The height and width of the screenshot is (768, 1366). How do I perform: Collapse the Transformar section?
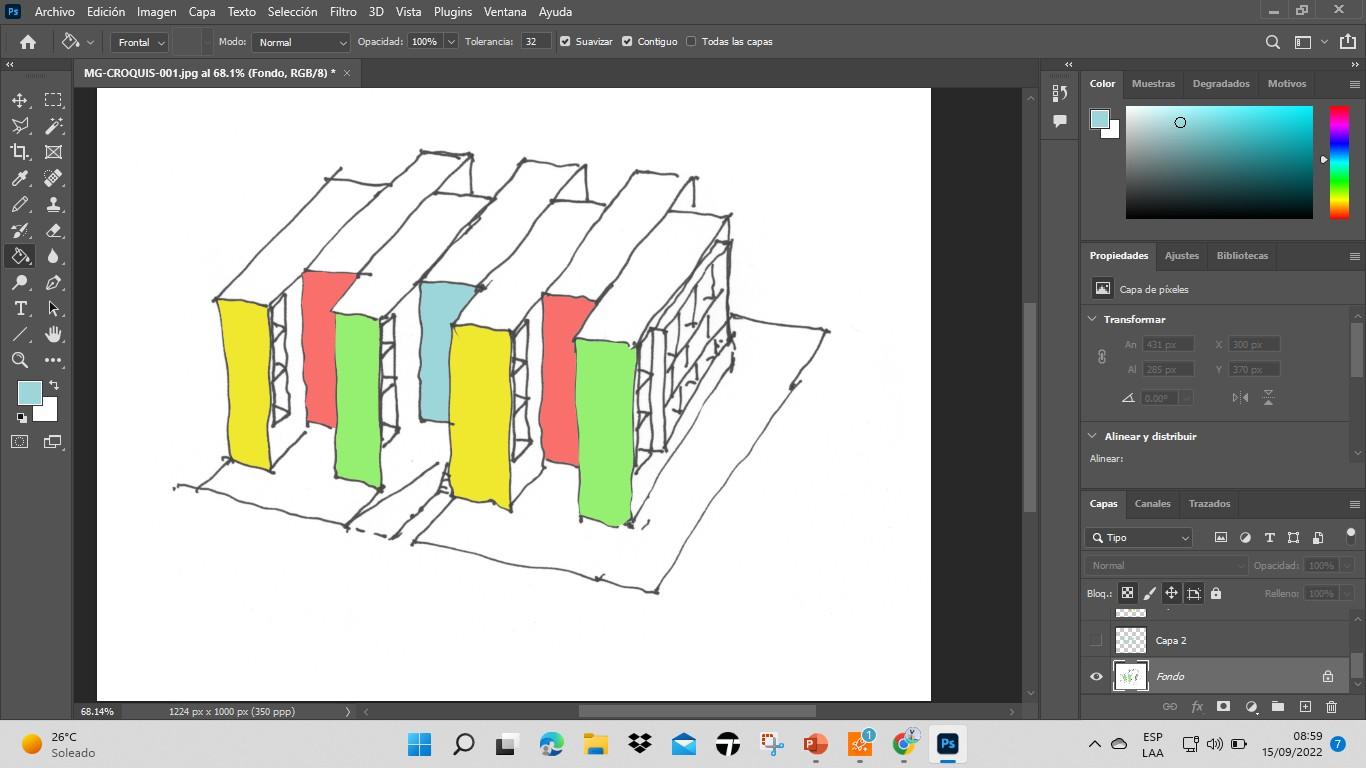coord(1092,319)
